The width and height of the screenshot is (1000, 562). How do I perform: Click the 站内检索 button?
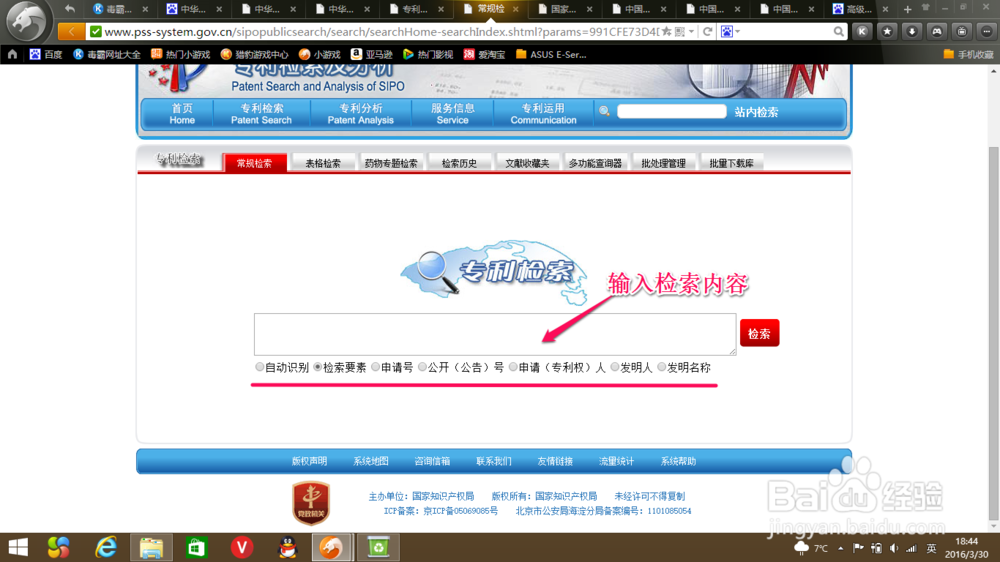click(756, 112)
